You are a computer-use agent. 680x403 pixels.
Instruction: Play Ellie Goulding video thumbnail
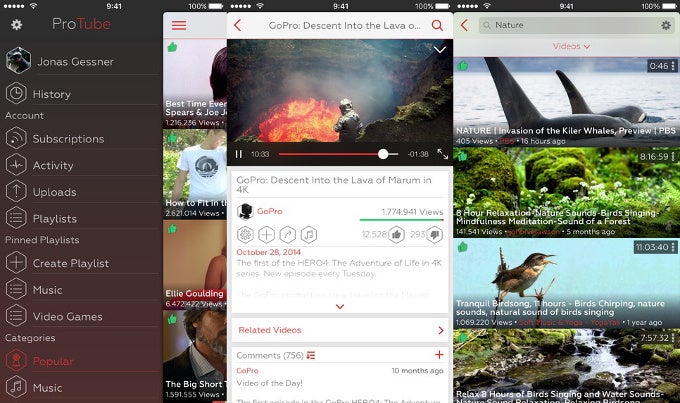(195, 264)
